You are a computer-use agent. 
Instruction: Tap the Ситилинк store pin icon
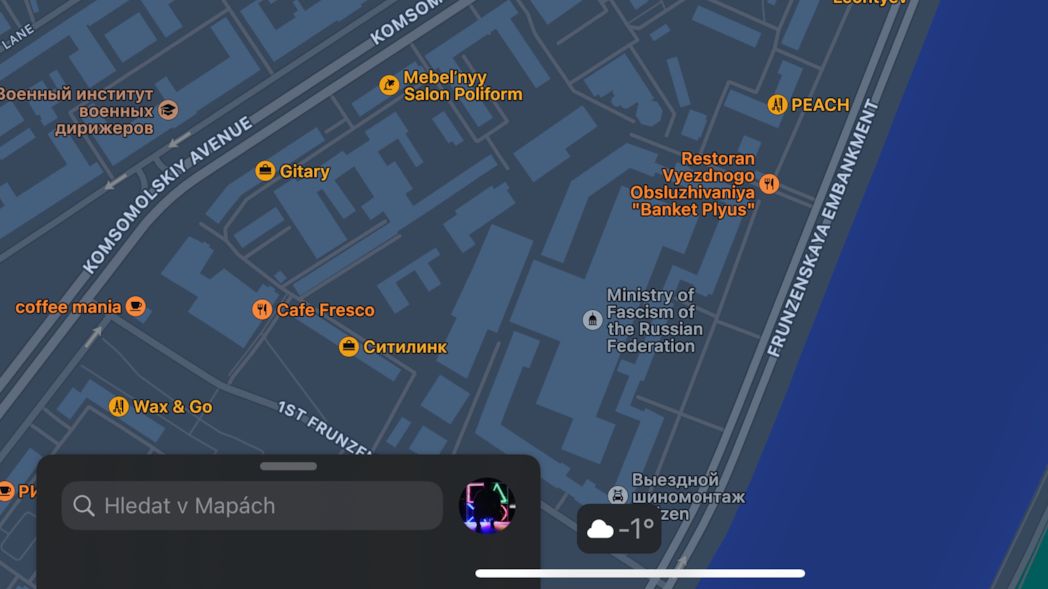coord(348,346)
